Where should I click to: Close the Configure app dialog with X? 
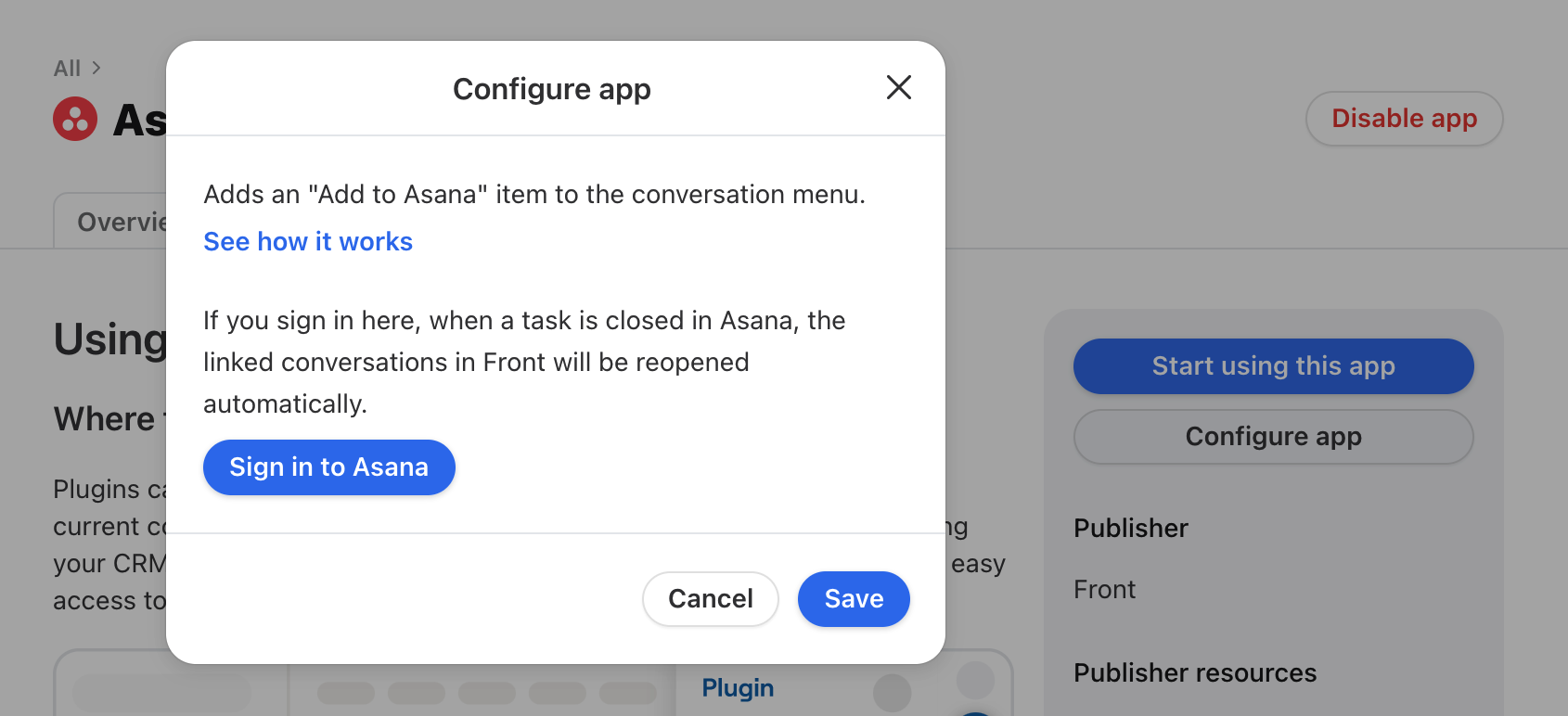(x=898, y=87)
